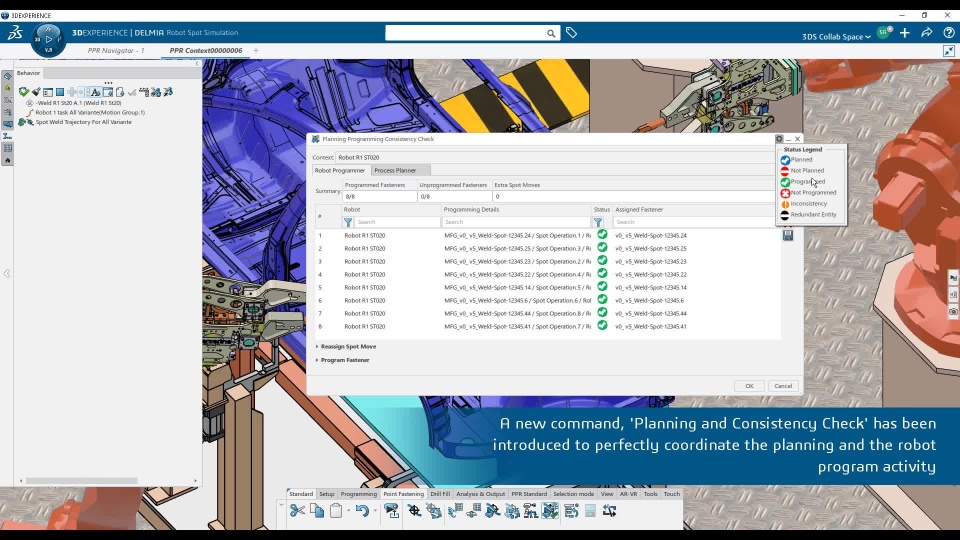Click the tag icon beside the search bar
Viewport: 960px width, 540px height.
571,33
